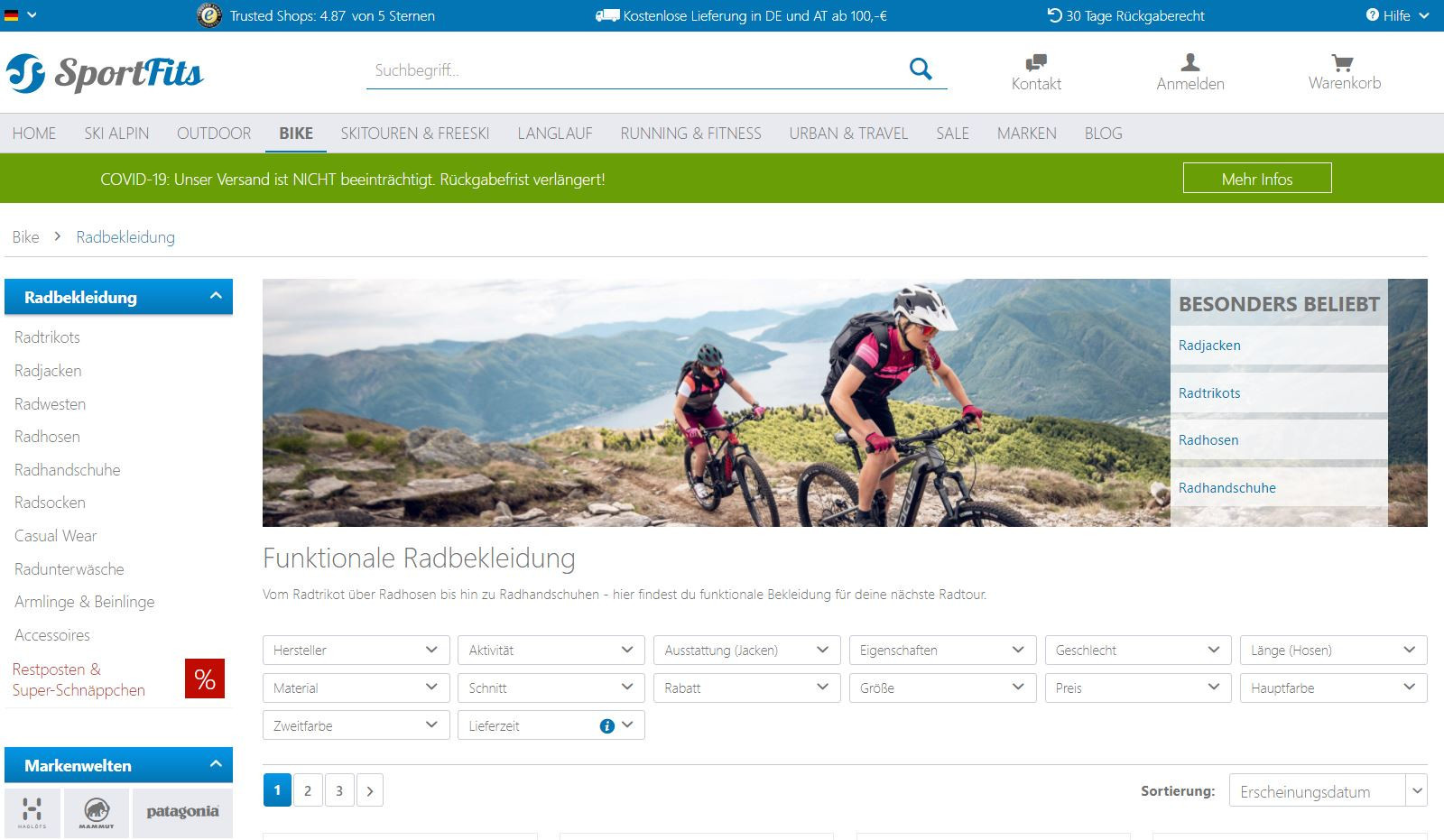The height and width of the screenshot is (840, 1444).
Task: Open the Radjacken link under Besonders Beliebt
Action: [x=1209, y=346]
